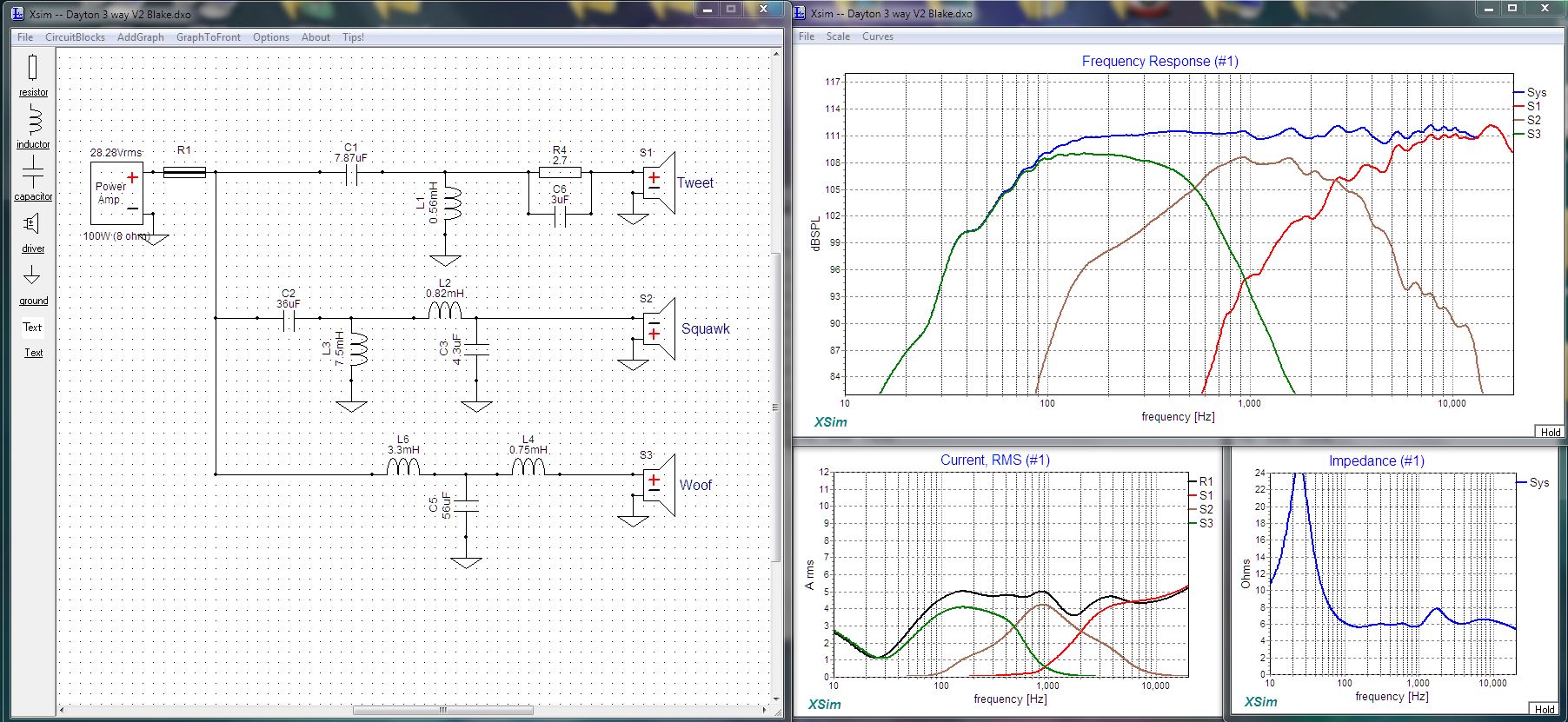The width and height of the screenshot is (1568, 722).
Task: Open File menu in graph window
Action: pos(807,36)
